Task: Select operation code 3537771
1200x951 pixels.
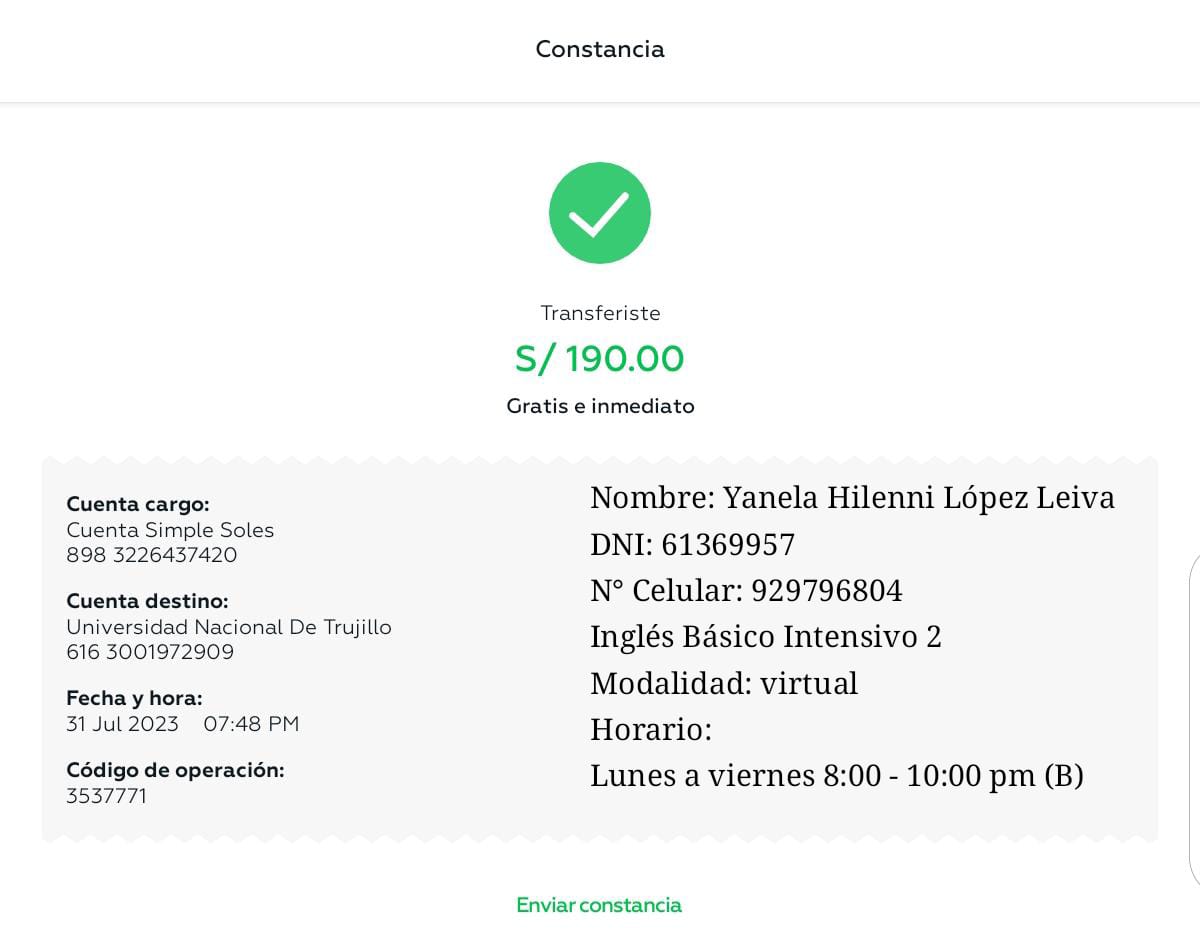Action: click(x=106, y=796)
